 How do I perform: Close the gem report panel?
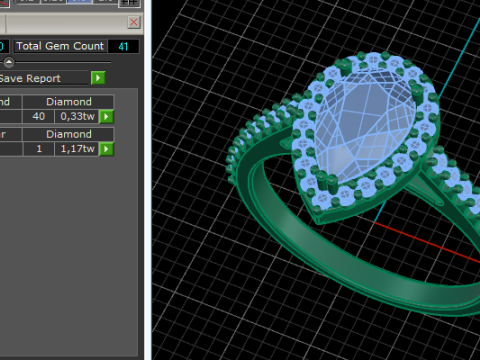134,22
